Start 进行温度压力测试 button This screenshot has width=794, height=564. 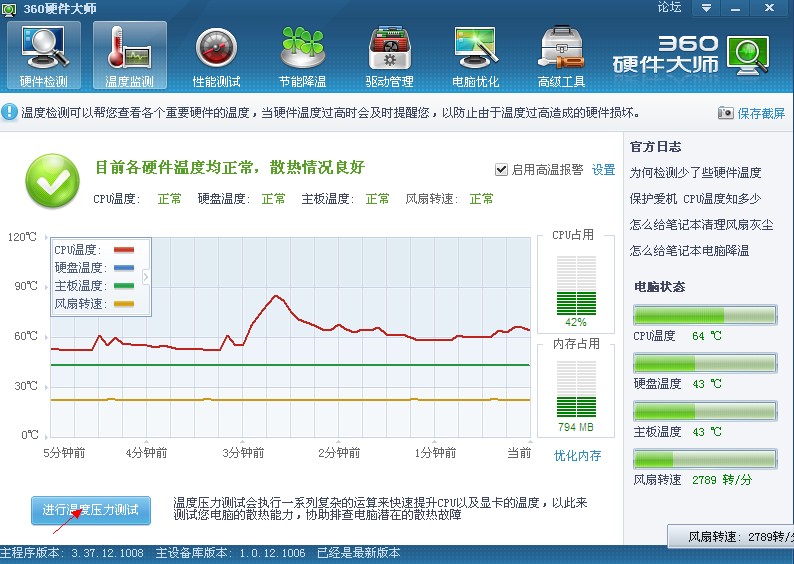(x=91, y=510)
